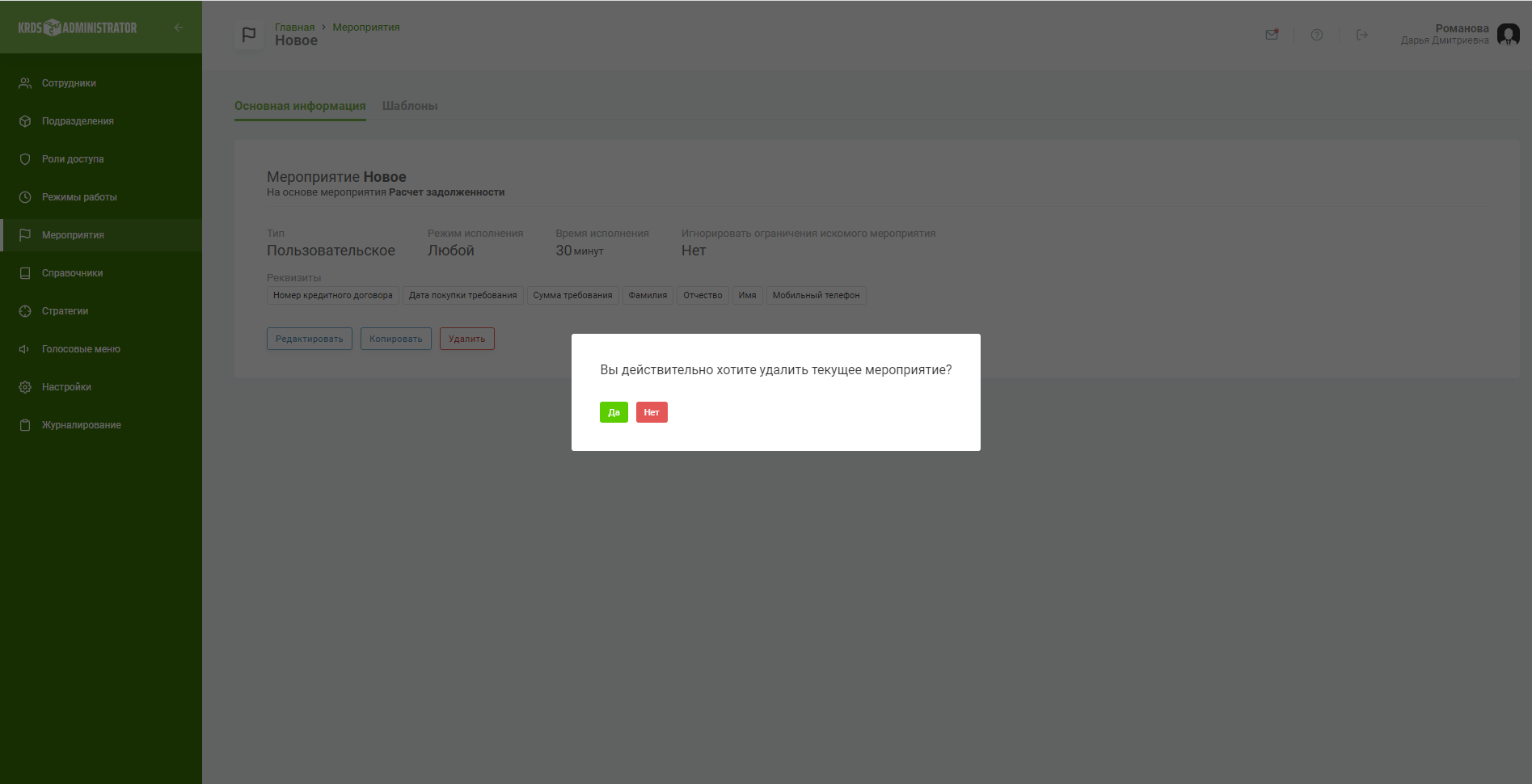This screenshot has height=784, width=1532.
Task: Cancel deletion with the red Нет button
Action: 652,412
